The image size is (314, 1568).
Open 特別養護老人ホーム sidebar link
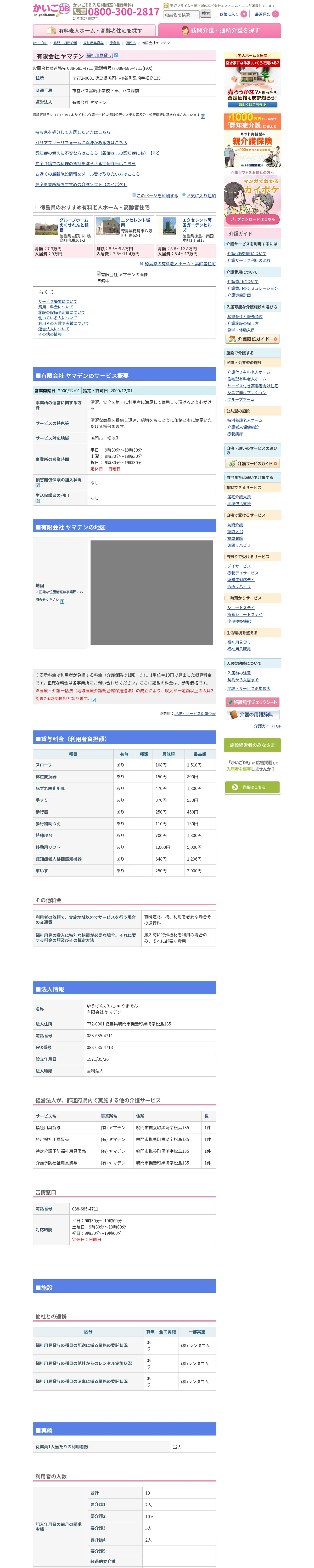click(245, 420)
